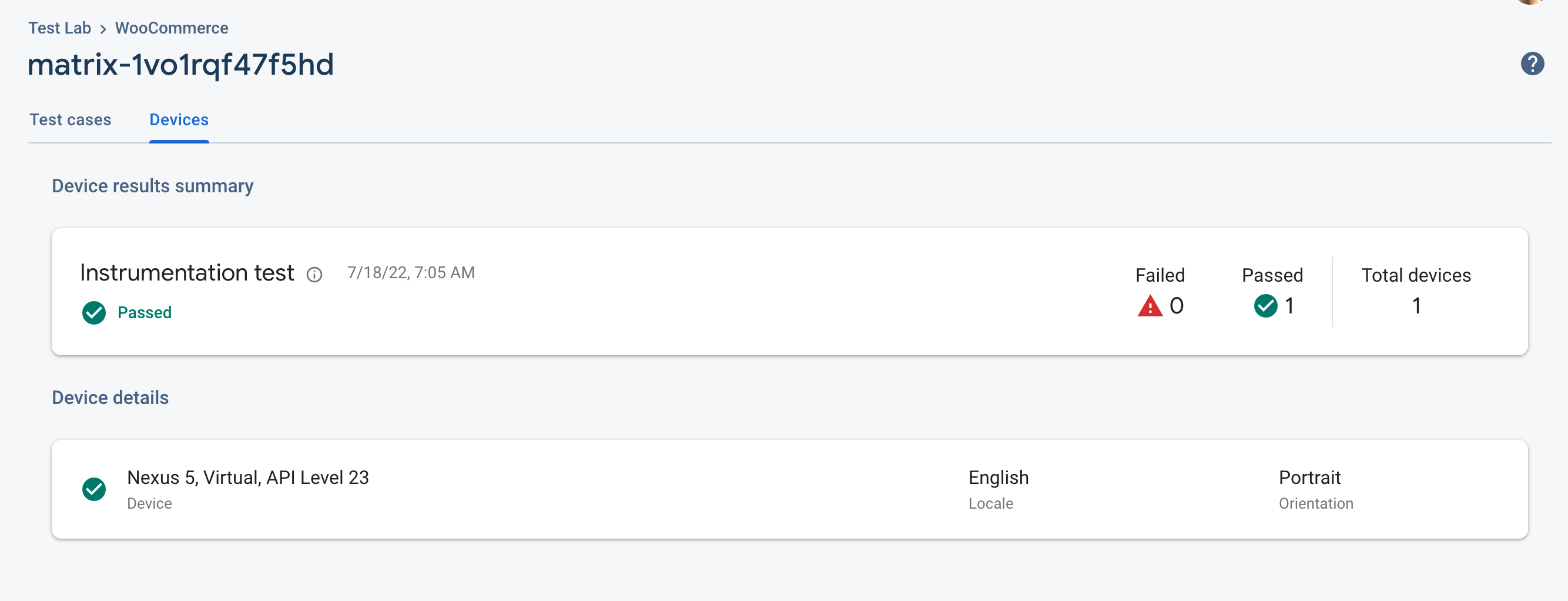
Task: Click the English locale entry
Action: pos(999,478)
